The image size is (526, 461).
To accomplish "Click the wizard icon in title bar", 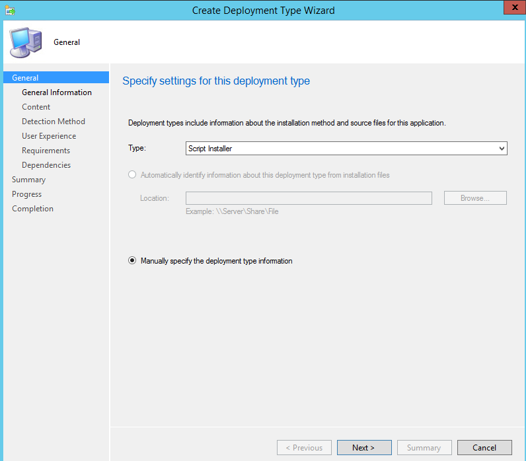I will coord(10,10).
